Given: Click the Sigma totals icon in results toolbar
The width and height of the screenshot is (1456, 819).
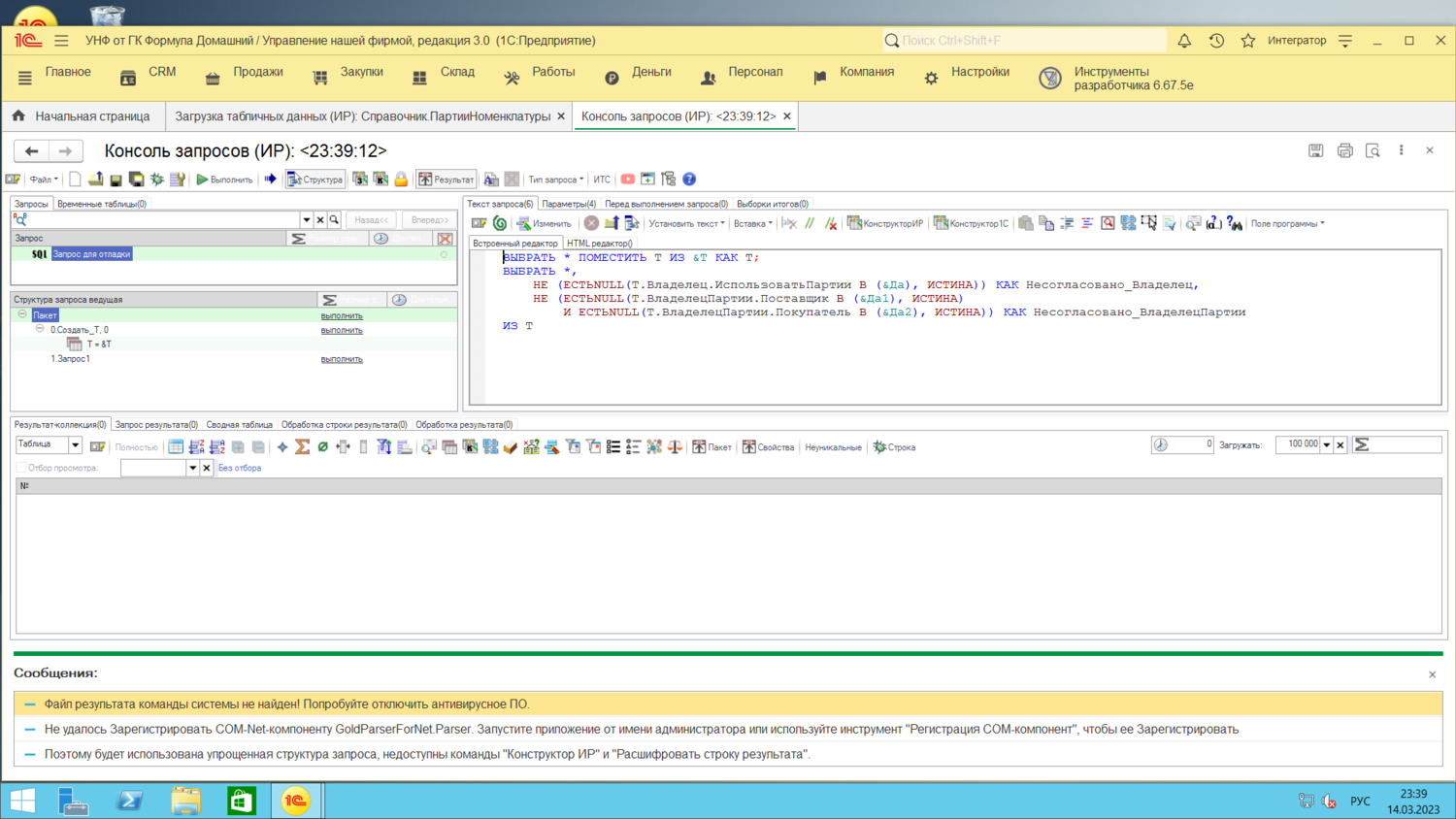Looking at the screenshot, I should (303, 447).
